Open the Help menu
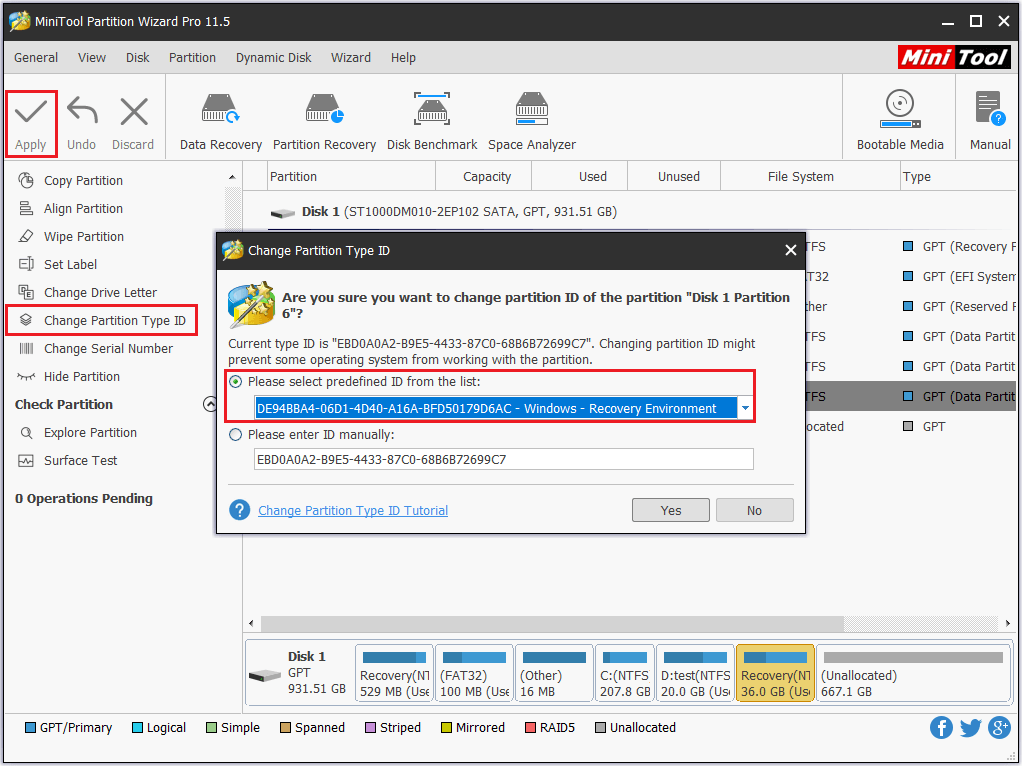The width and height of the screenshot is (1022, 766). pyautogui.click(x=403, y=57)
